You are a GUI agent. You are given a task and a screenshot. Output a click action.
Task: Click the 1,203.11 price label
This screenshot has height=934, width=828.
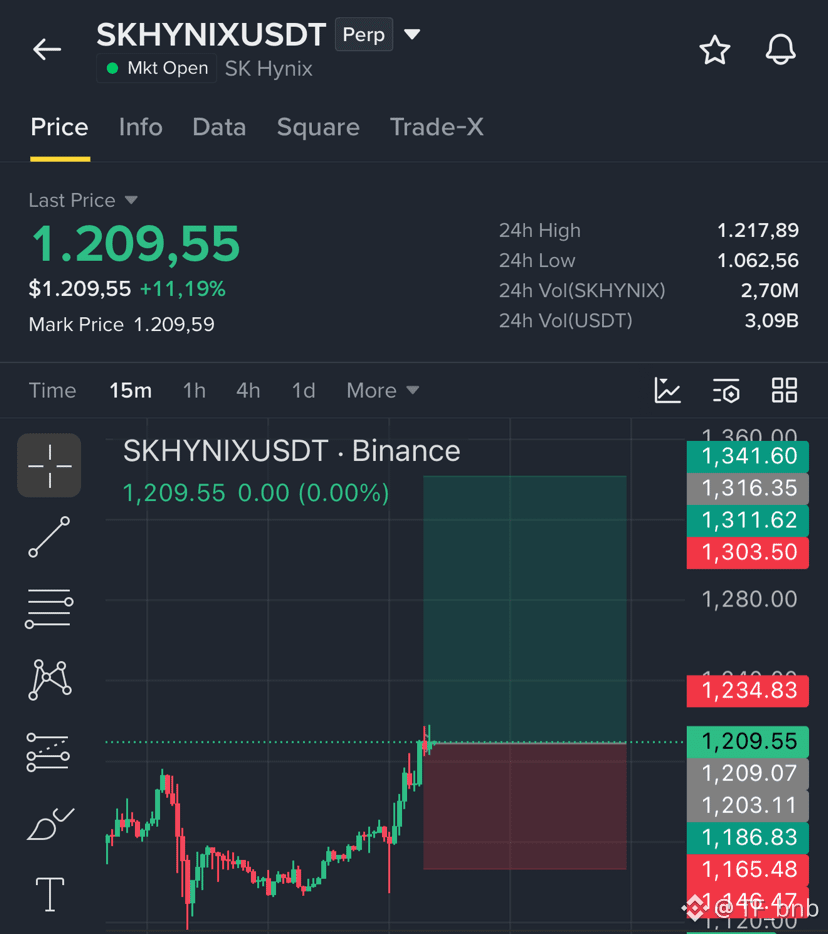[x=748, y=806]
